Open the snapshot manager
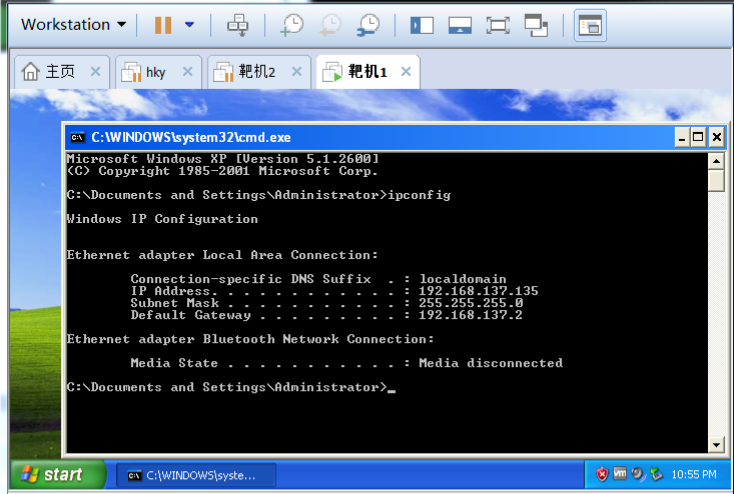The width and height of the screenshot is (734, 494). tap(368, 25)
